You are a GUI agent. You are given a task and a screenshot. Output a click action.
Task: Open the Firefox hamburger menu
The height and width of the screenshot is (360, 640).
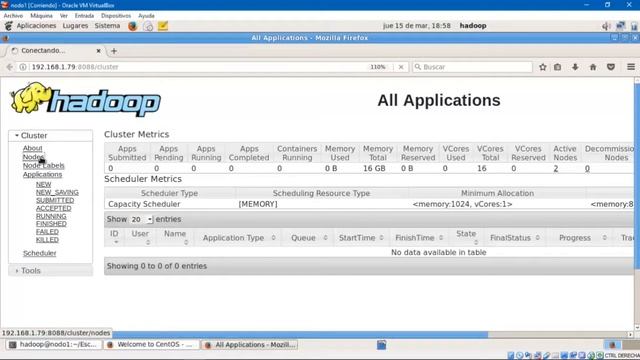(x=631, y=67)
